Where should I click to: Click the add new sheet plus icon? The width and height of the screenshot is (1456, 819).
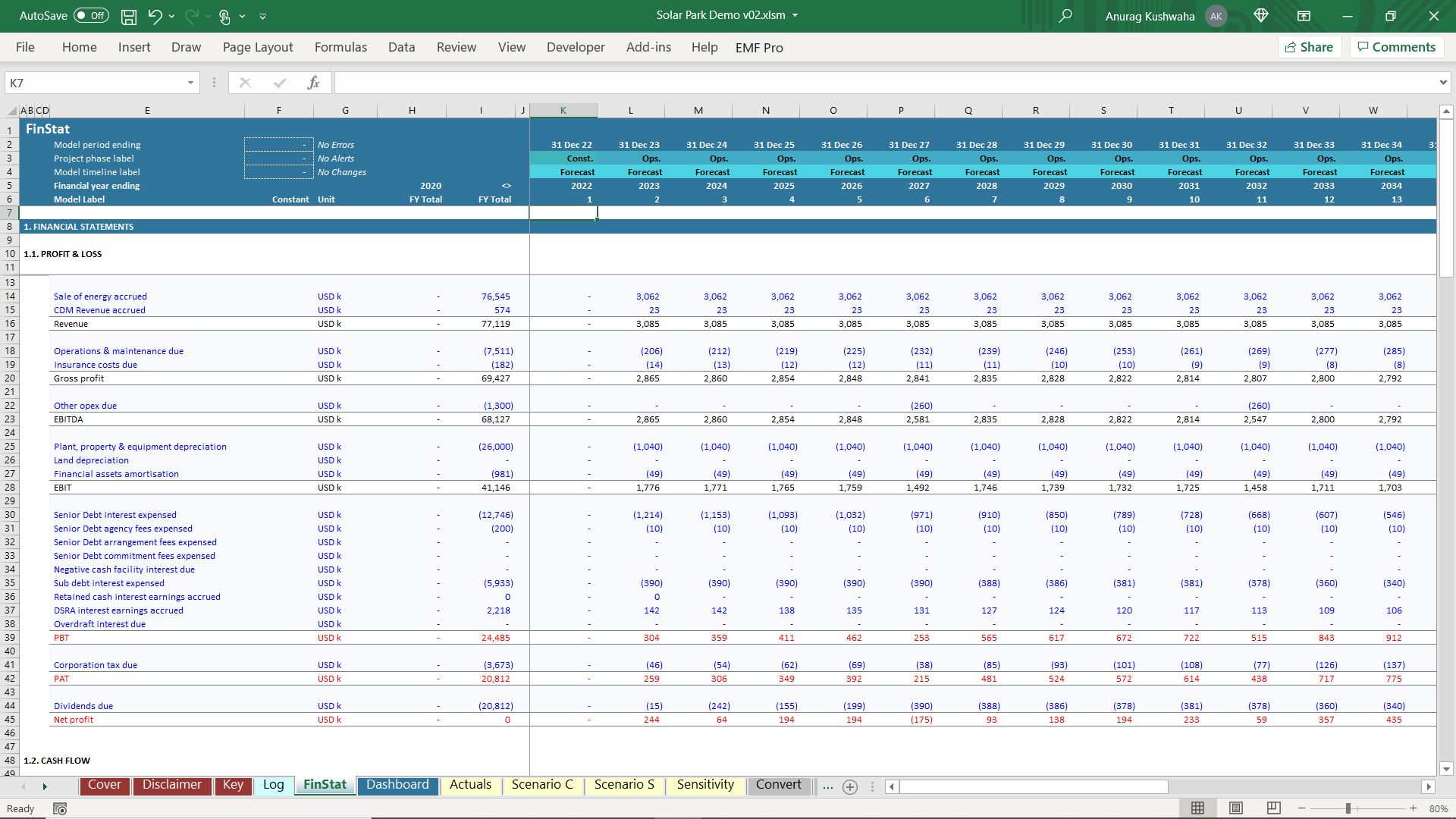coord(850,787)
